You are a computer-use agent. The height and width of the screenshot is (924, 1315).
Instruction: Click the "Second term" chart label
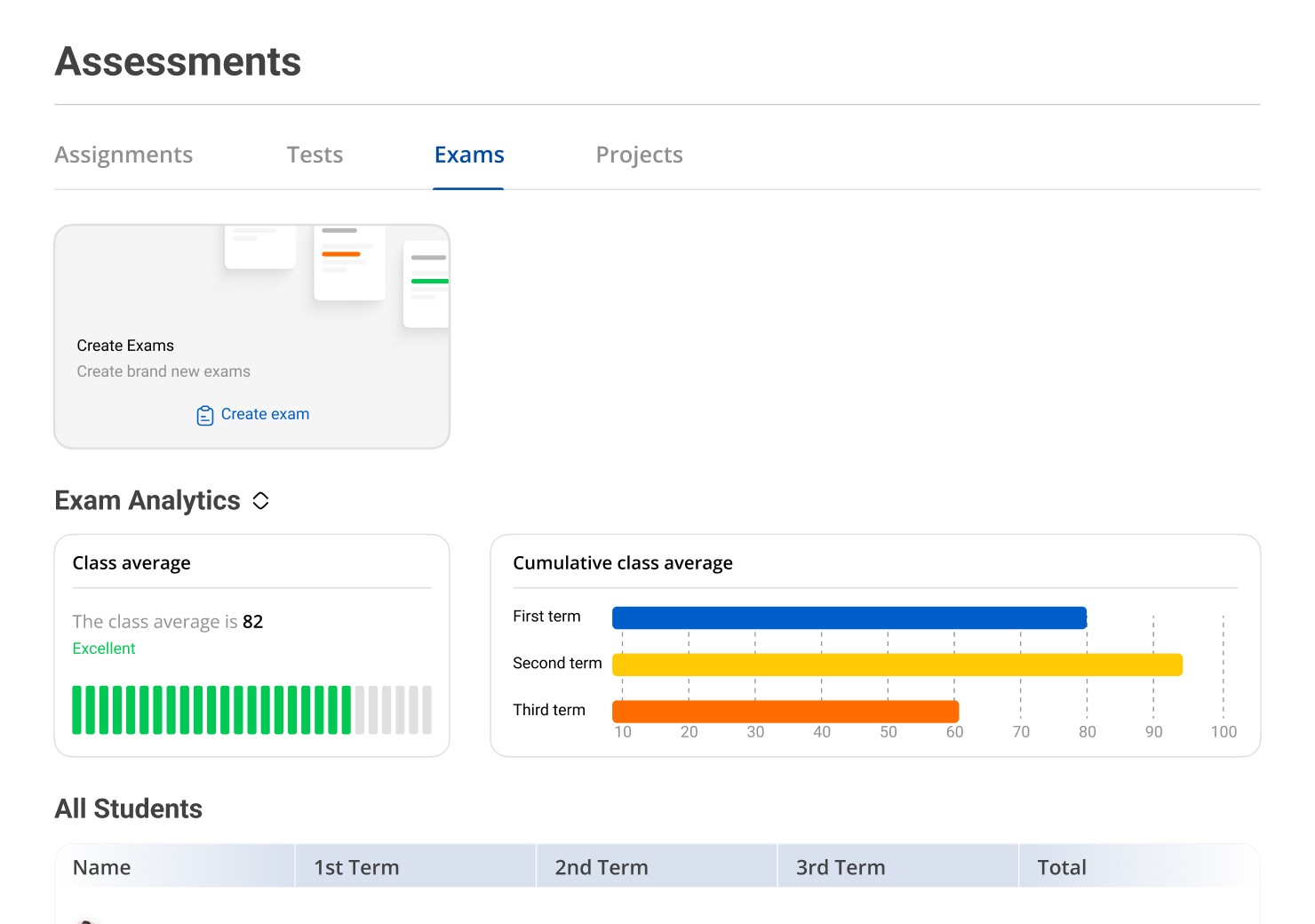[x=557, y=663]
